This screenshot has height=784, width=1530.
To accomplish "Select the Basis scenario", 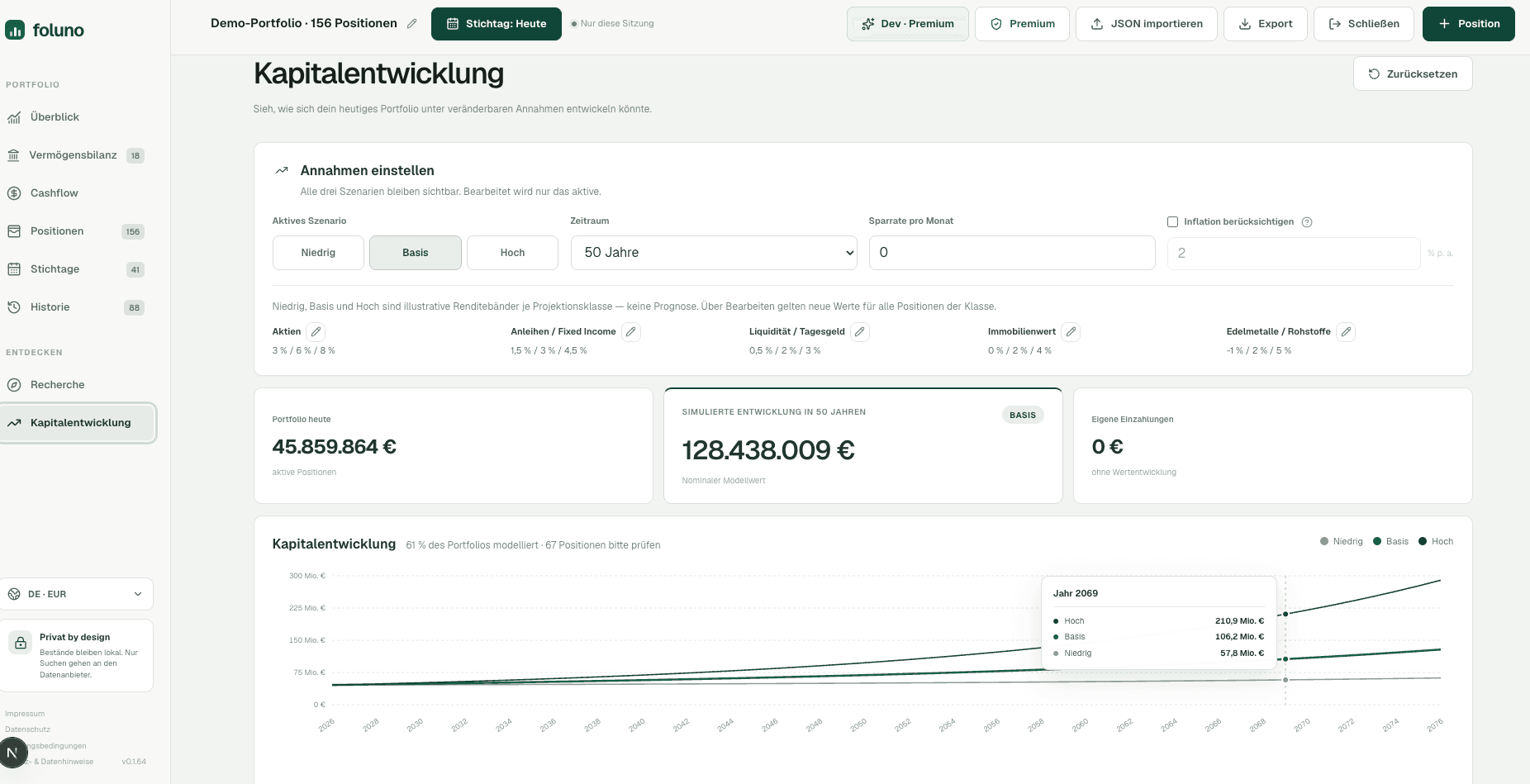I will (416, 253).
